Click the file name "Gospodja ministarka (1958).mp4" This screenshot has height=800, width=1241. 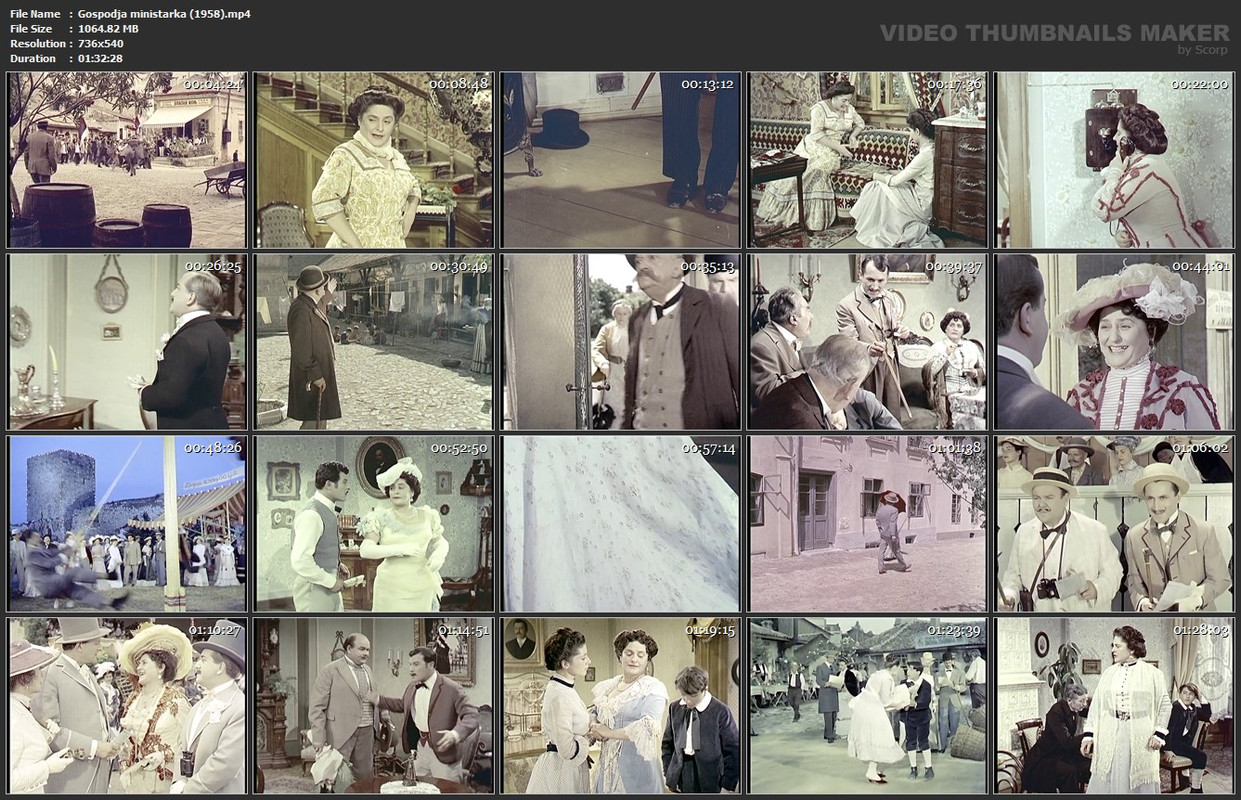coord(164,14)
